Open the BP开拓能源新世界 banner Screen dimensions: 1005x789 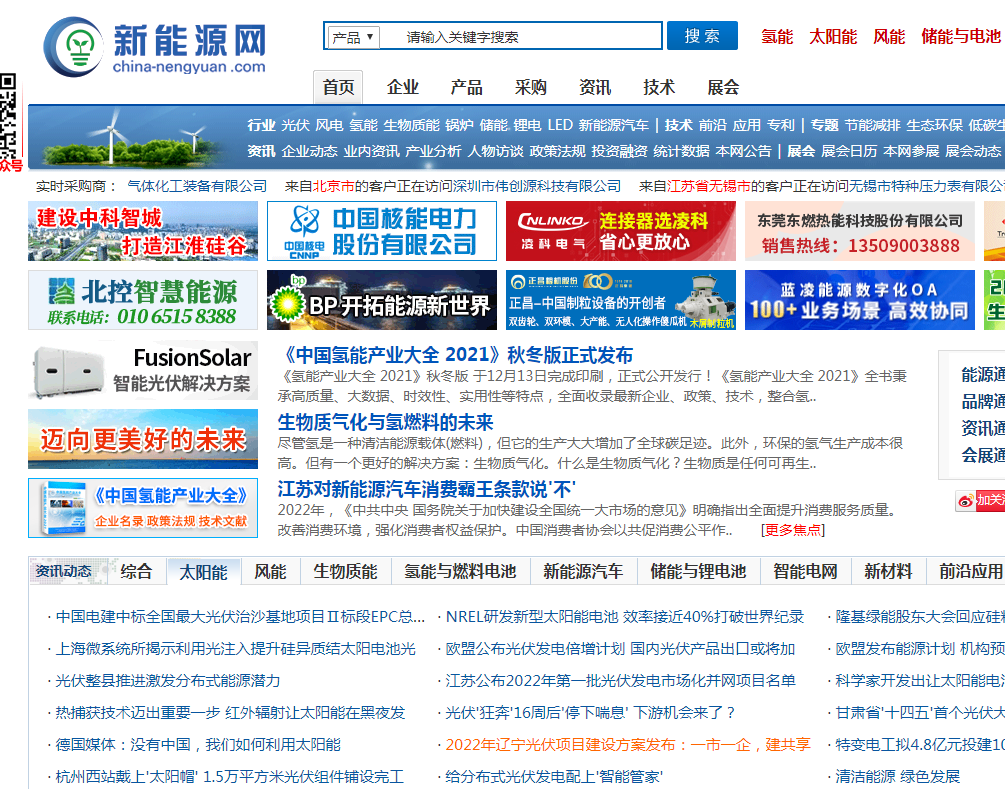382,300
